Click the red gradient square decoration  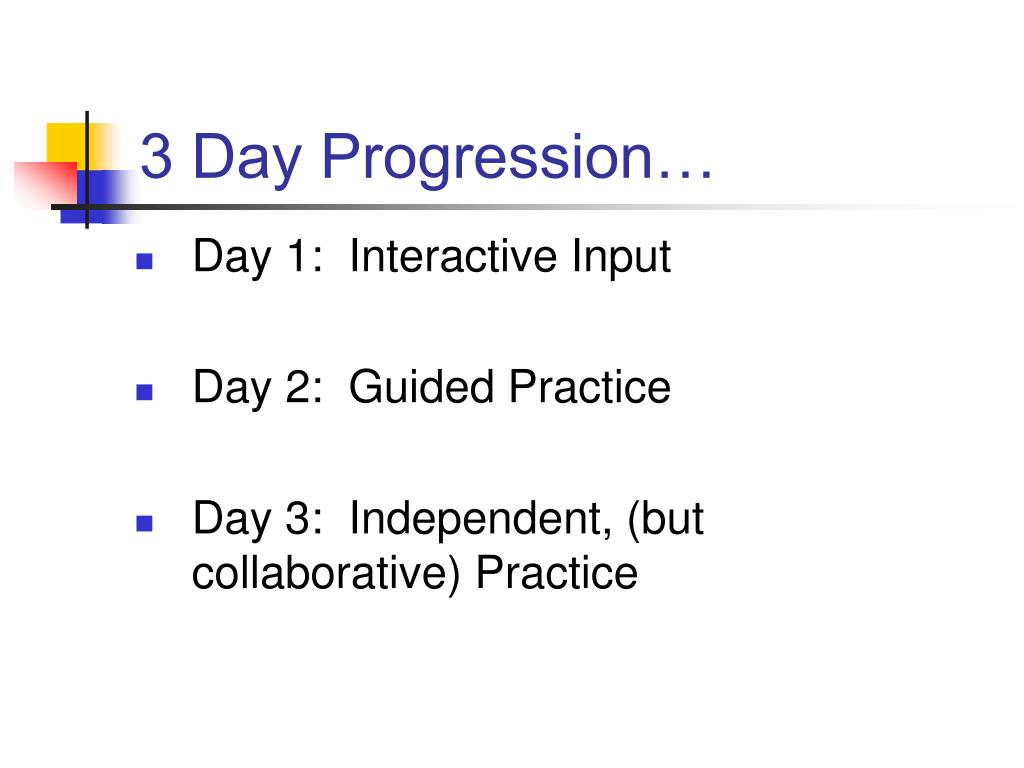click(x=46, y=183)
